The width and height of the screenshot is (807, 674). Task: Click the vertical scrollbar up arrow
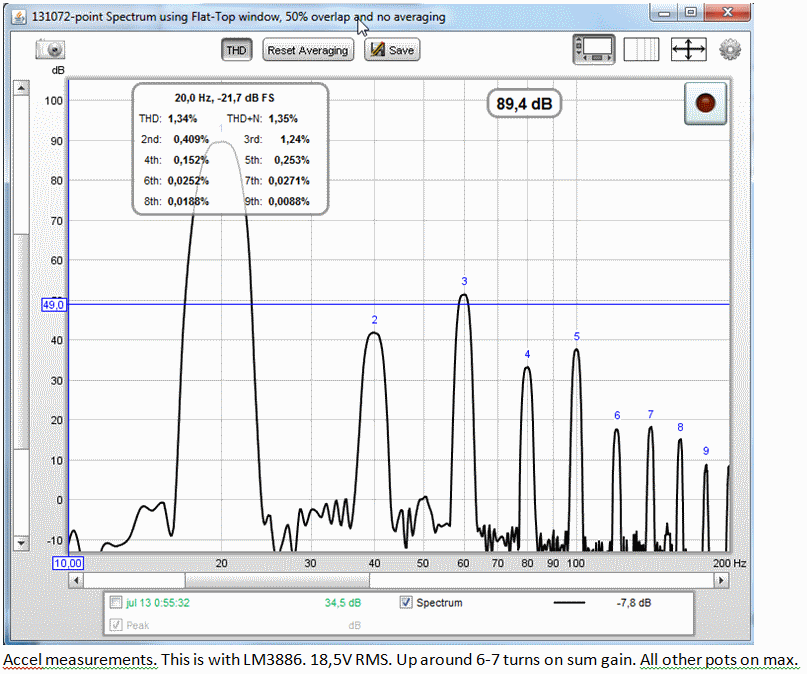coord(21,88)
